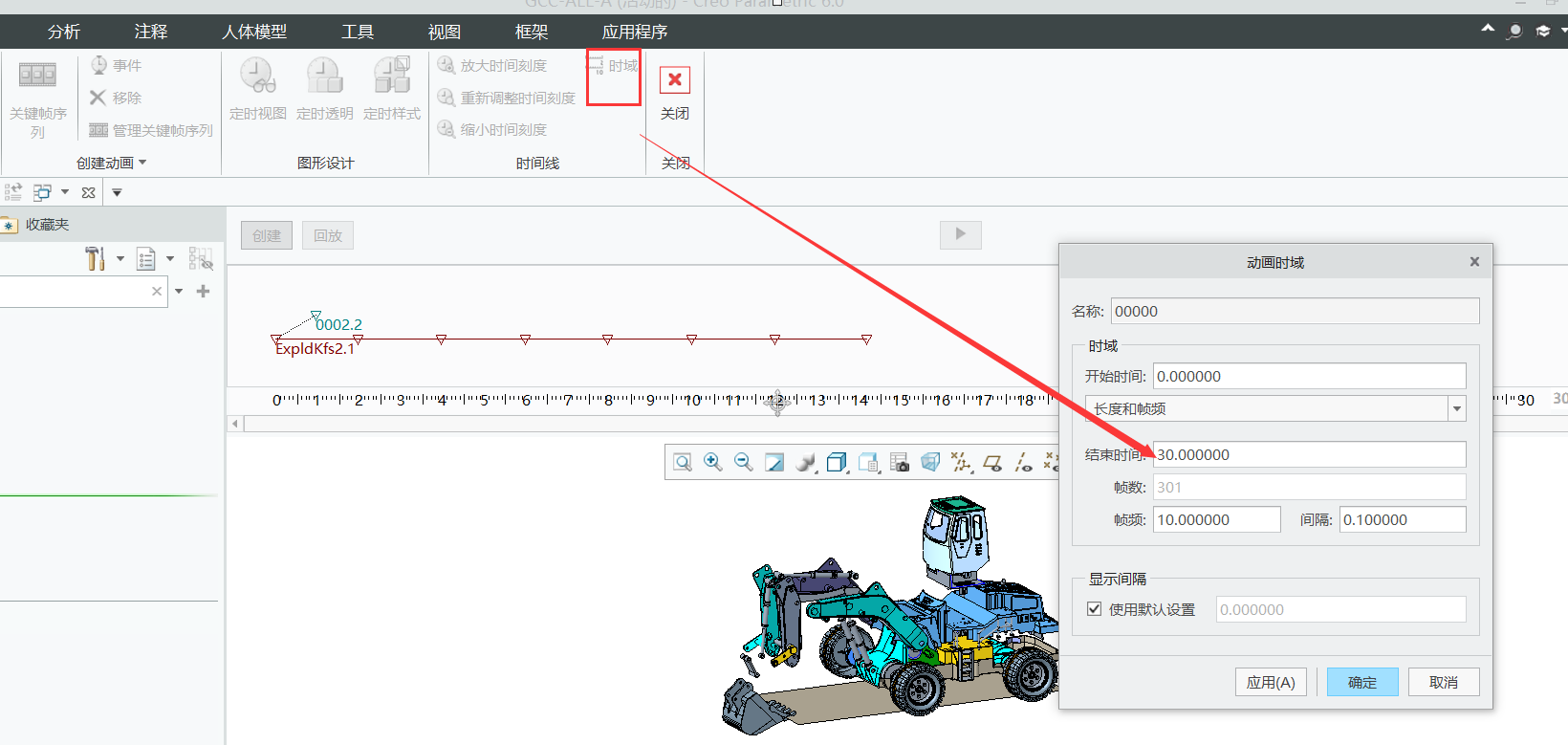Open the 长度和帧频 dropdown

1457,409
